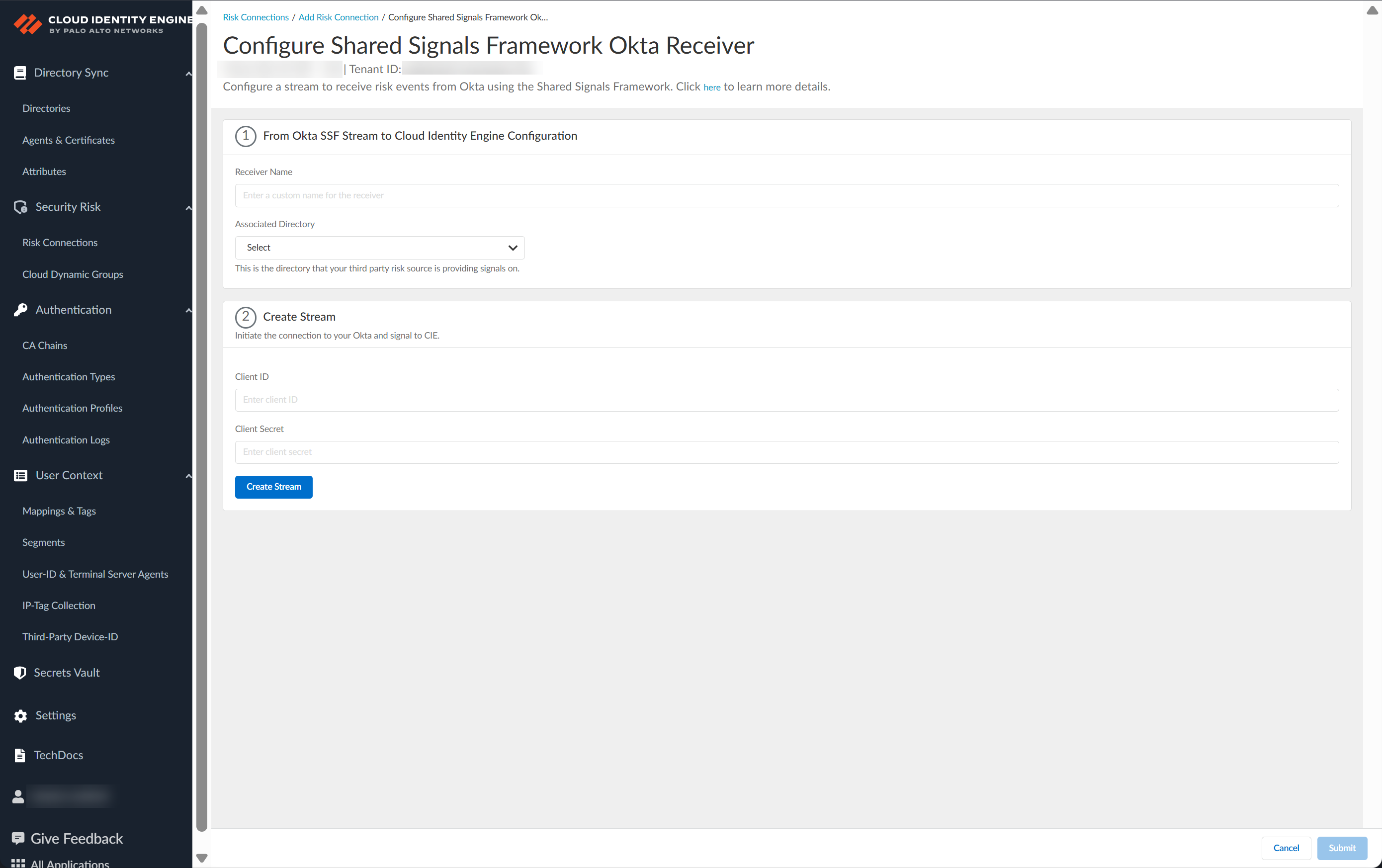
Task: Collapse the Authentication section chevron
Action: coord(188,311)
